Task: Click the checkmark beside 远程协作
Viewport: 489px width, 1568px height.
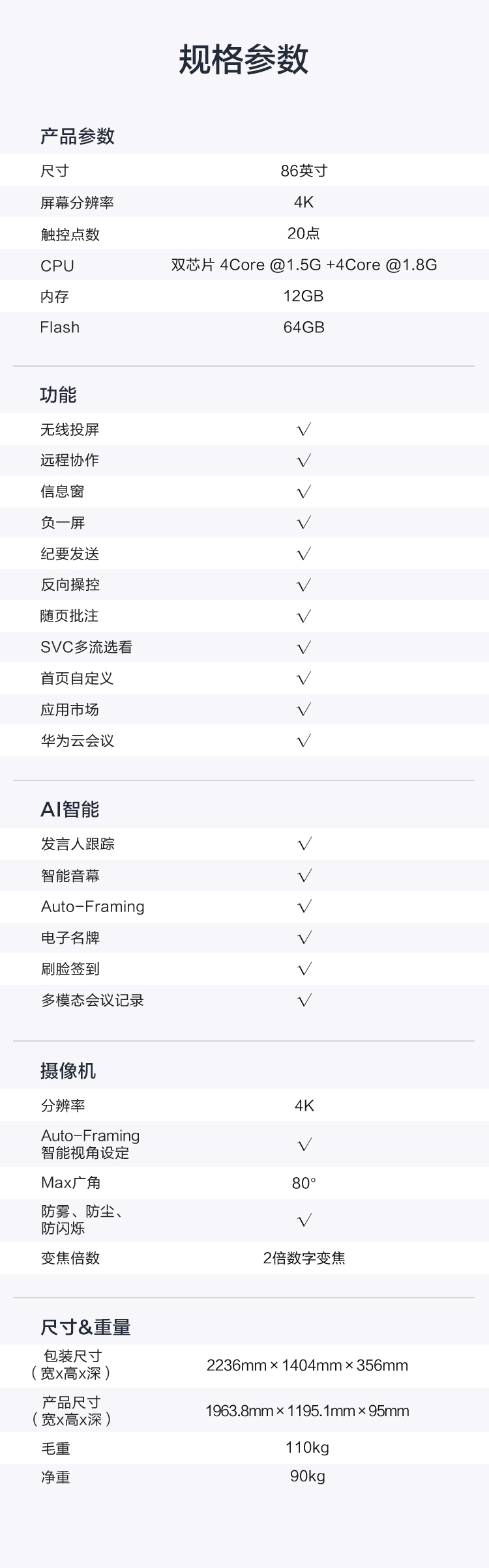Action: [304, 461]
